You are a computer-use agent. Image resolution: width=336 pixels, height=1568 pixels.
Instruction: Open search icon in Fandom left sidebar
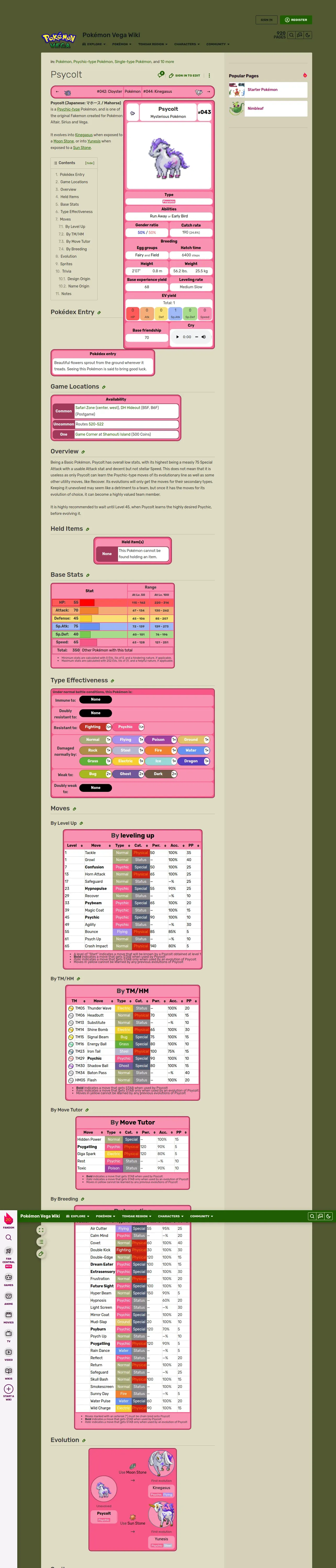click(x=9, y=1237)
